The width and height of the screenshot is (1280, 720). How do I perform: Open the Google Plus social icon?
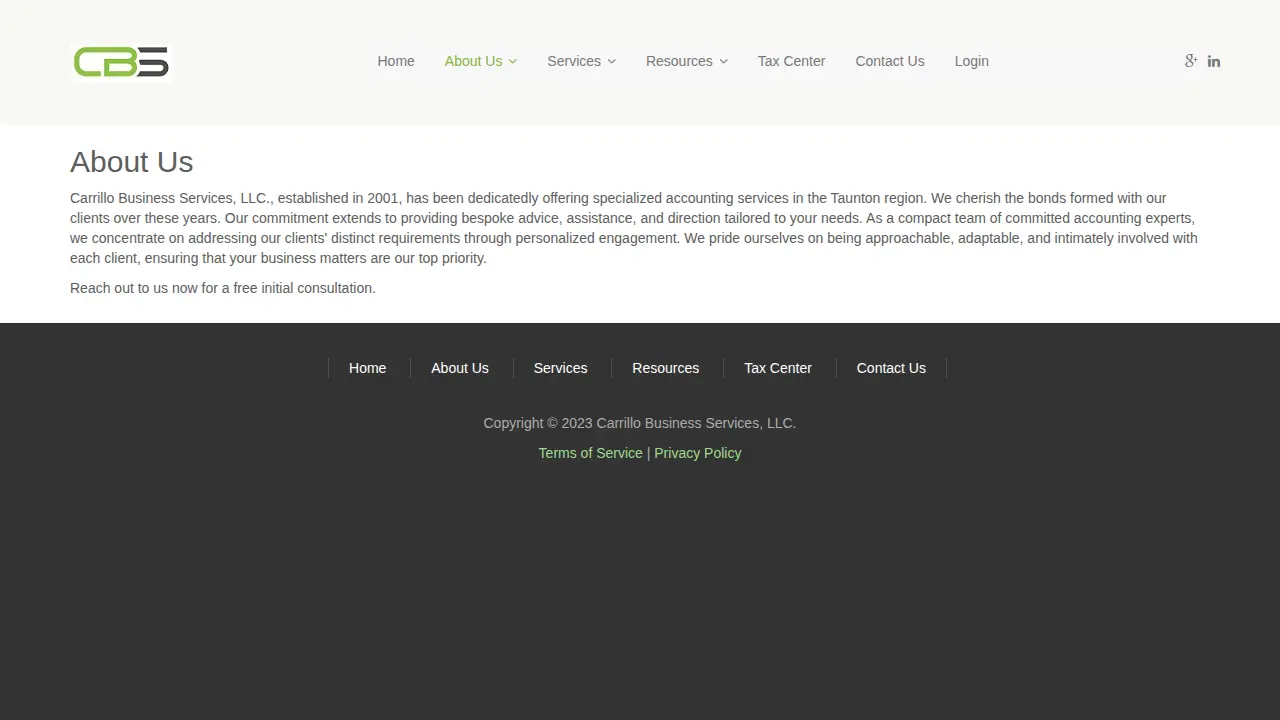pos(1191,61)
